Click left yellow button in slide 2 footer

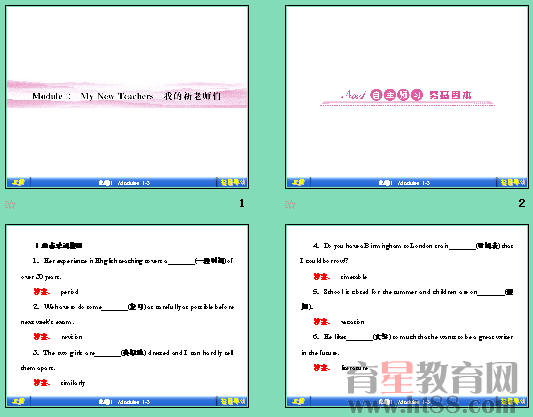[298, 183]
